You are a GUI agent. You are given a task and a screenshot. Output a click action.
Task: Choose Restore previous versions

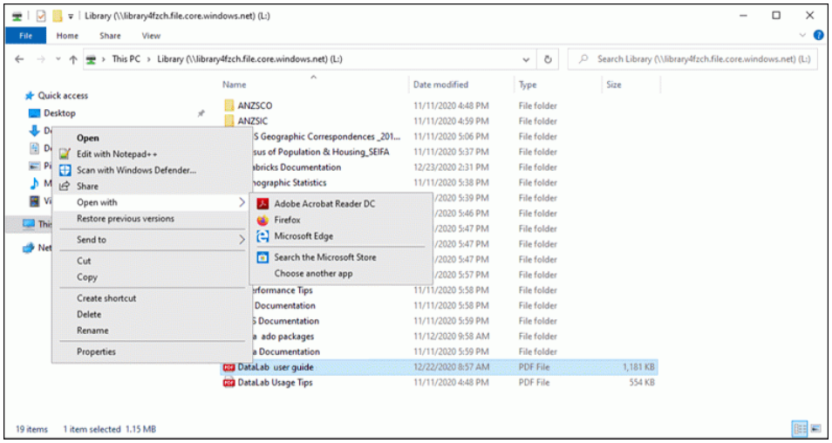(x=125, y=219)
